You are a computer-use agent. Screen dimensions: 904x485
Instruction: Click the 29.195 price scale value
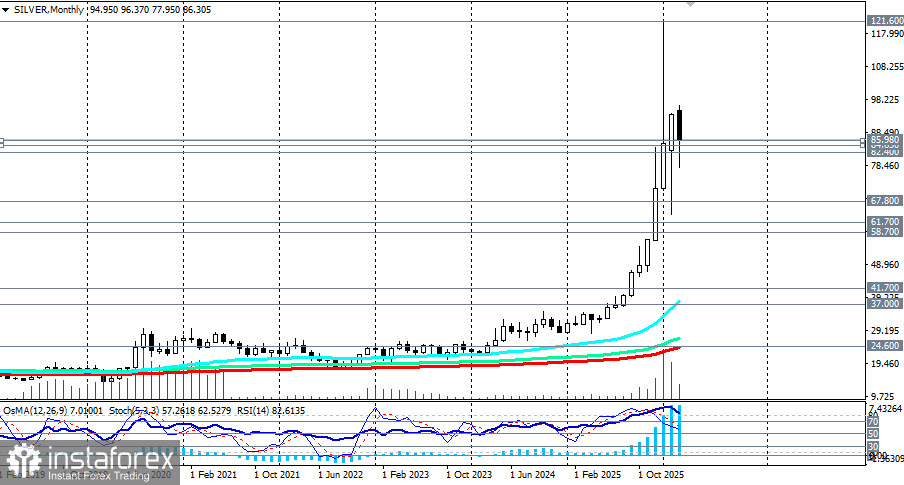pos(884,331)
